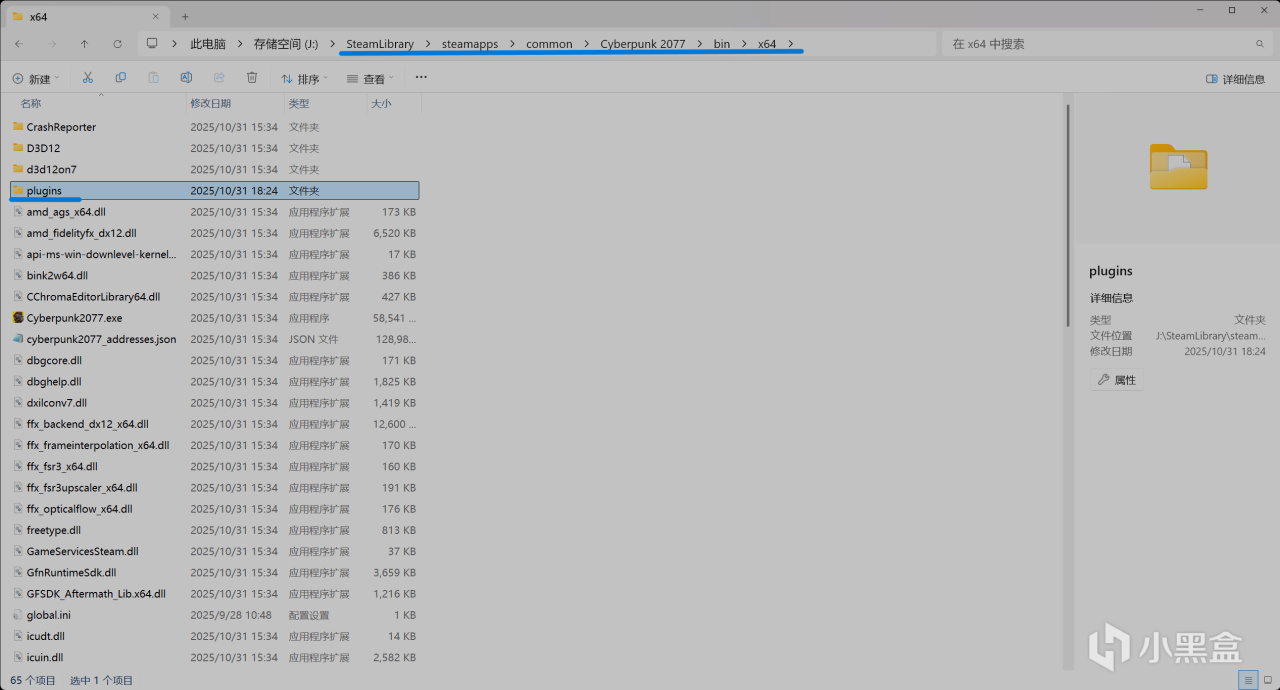Expand chevron after common in path
This screenshot has height=690, width=1280.
(x=586, y=44)
